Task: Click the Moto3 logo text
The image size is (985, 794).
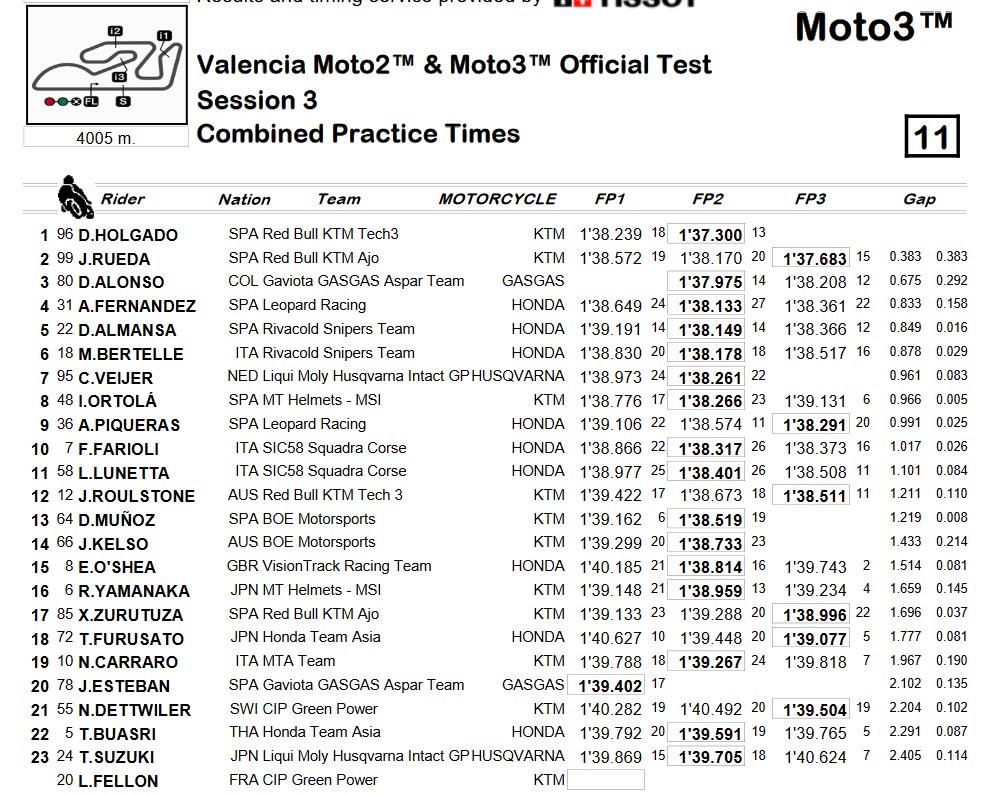Action: [x=874, y=27]
